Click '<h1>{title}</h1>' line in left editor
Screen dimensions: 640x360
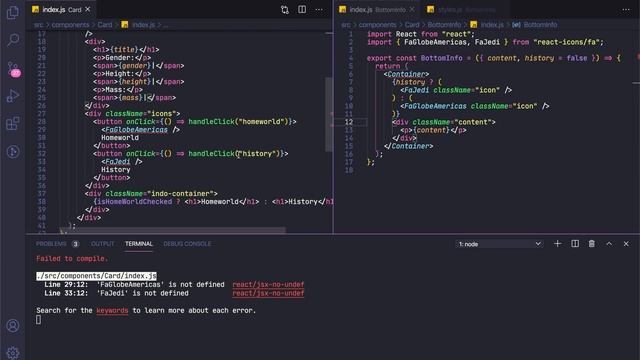click(x=126, y=50)
